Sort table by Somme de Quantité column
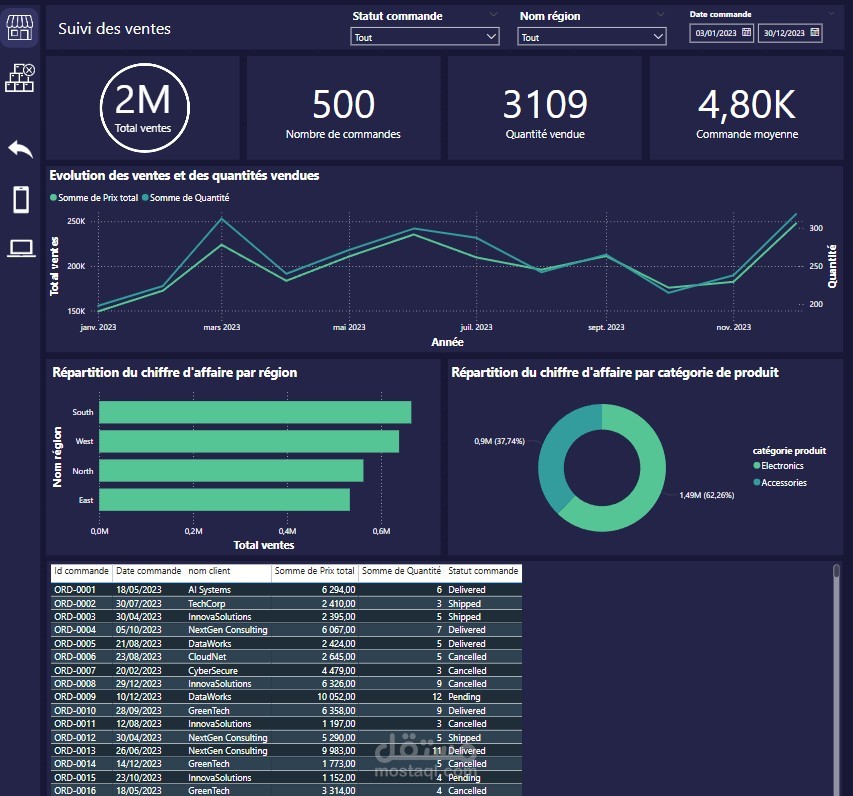Screen dimensions: 853x796 (401, 571)
